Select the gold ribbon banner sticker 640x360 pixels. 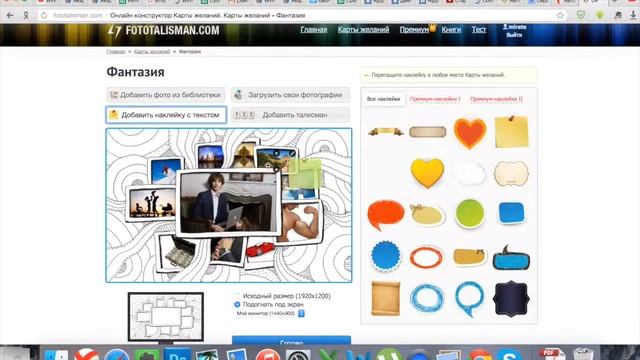click(386, 131)
